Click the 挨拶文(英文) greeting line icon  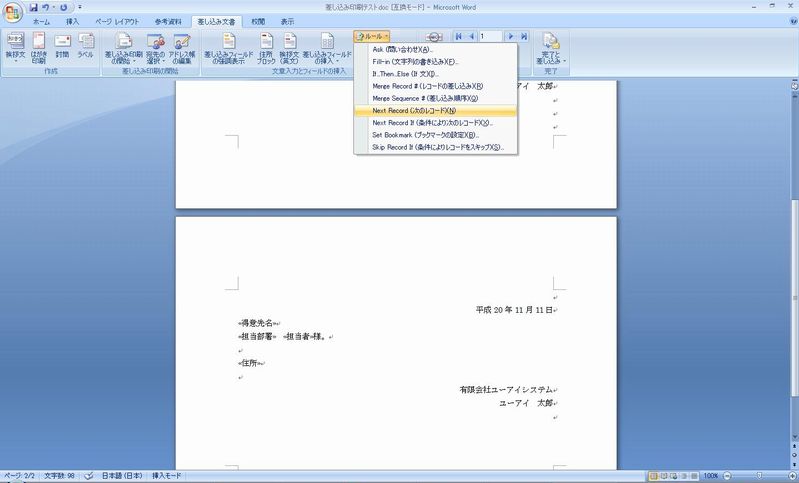tap(289, 48)
